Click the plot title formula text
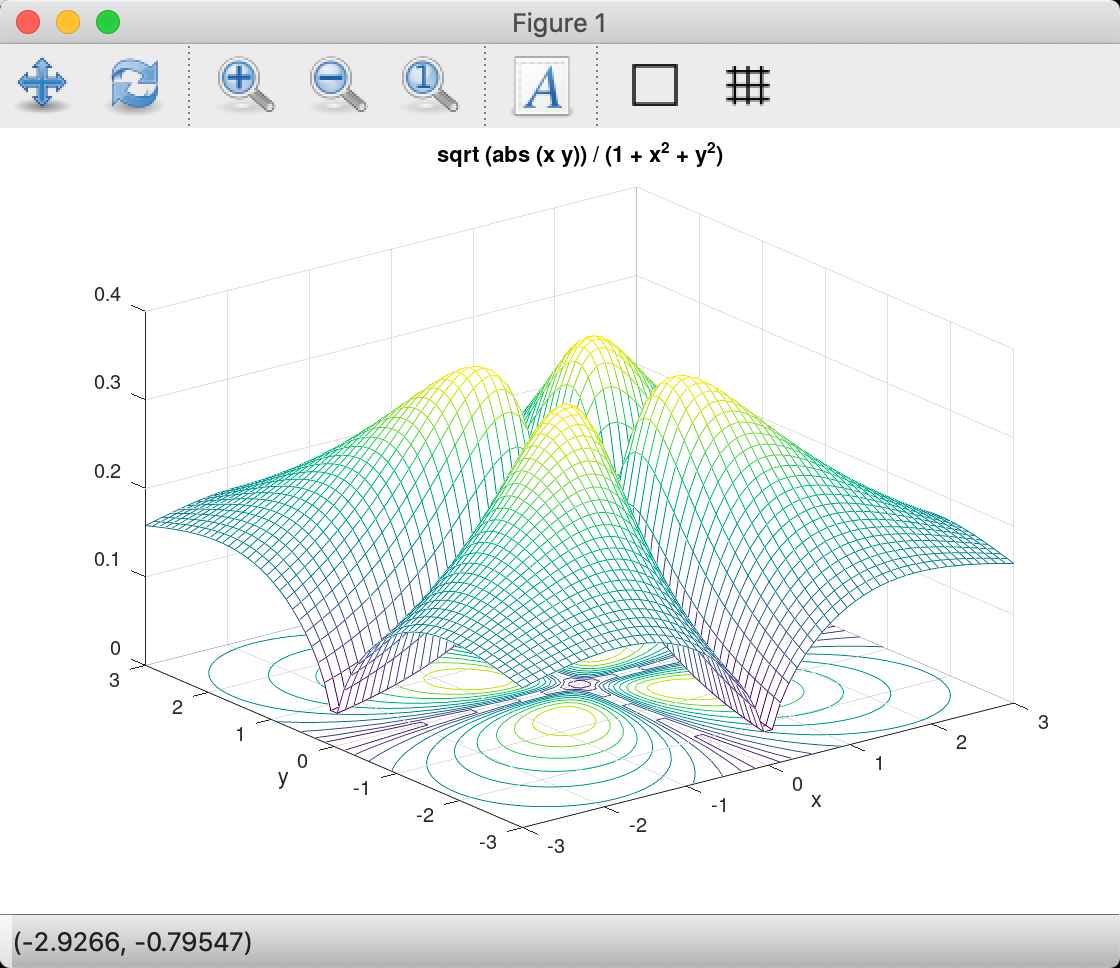The height and width of the screenshot is (968, 1120). pos(580,156)
